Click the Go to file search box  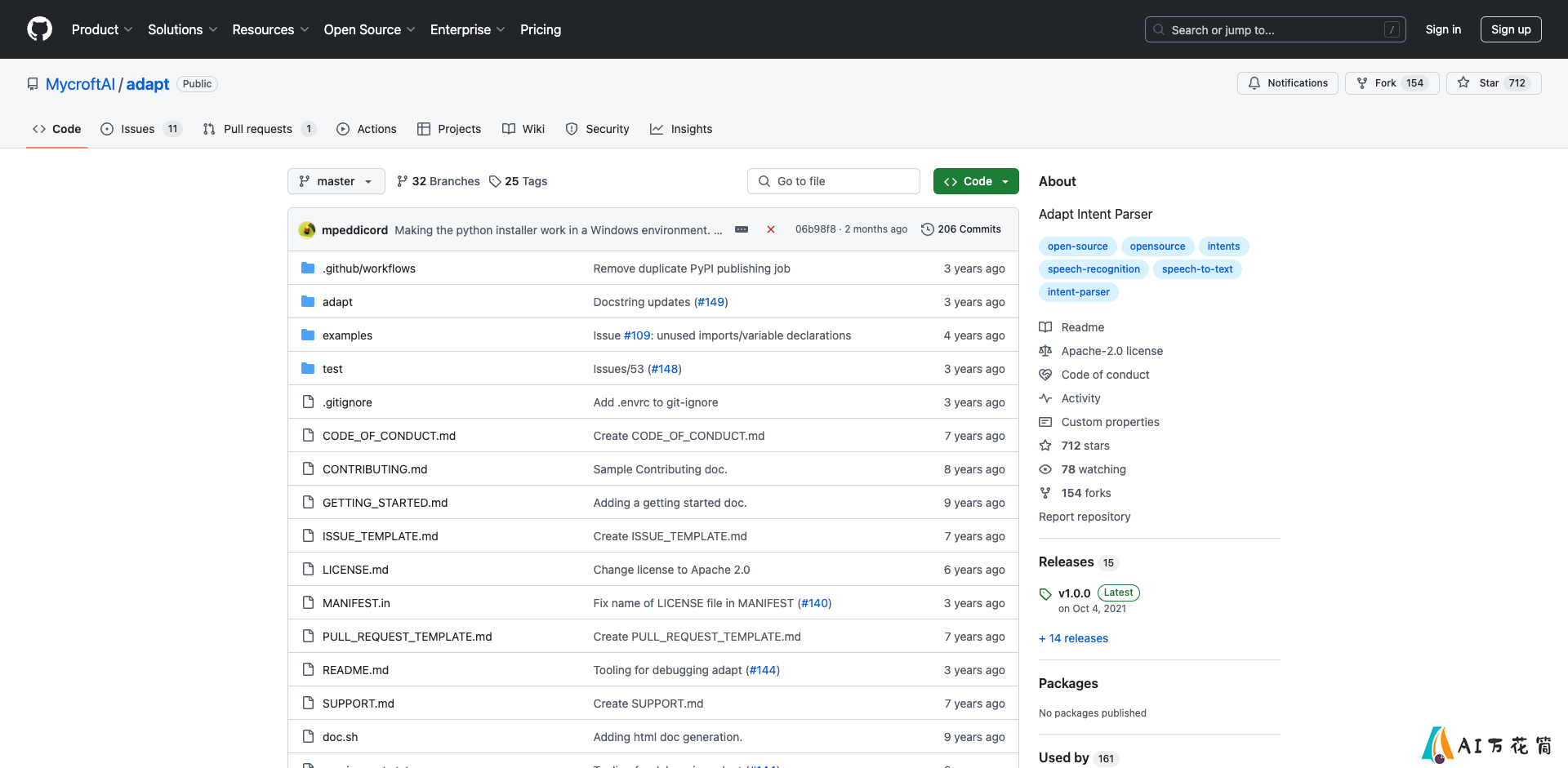coord(834,181)
